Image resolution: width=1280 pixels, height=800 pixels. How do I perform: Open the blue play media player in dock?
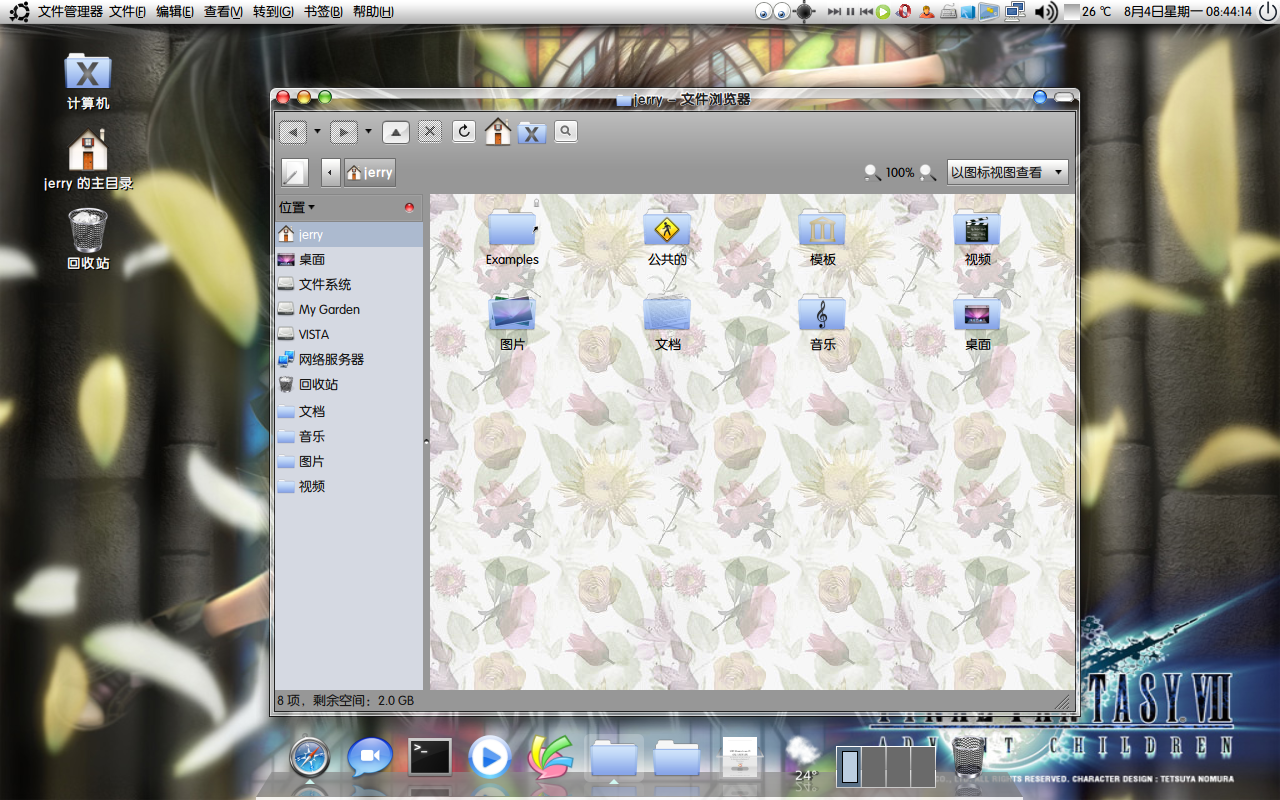coord(489,757)
